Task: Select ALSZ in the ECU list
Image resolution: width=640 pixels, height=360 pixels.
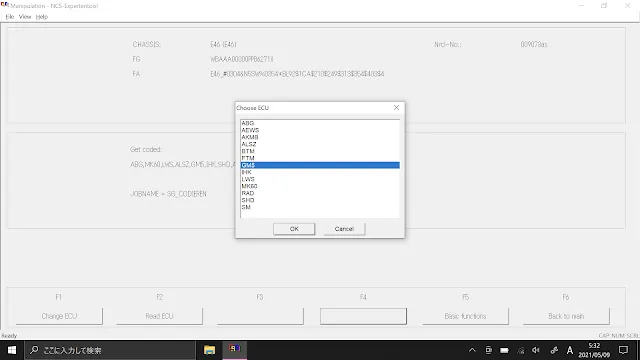Action: pyautogui.click(x=320, y=144)
